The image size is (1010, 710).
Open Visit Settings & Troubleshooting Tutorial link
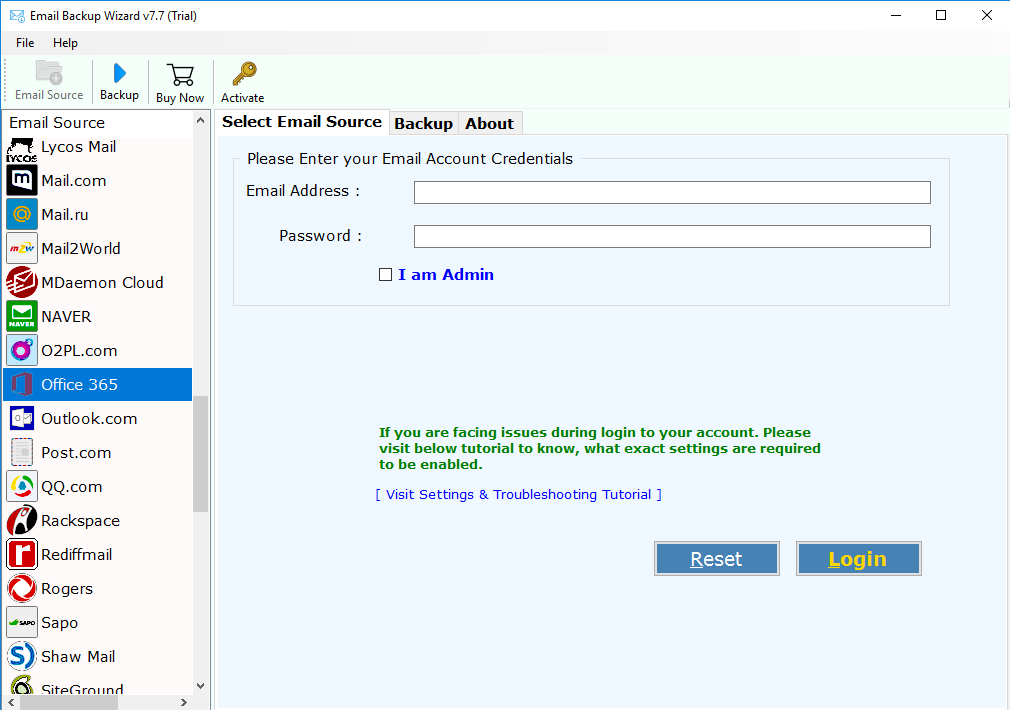[519, 494]
